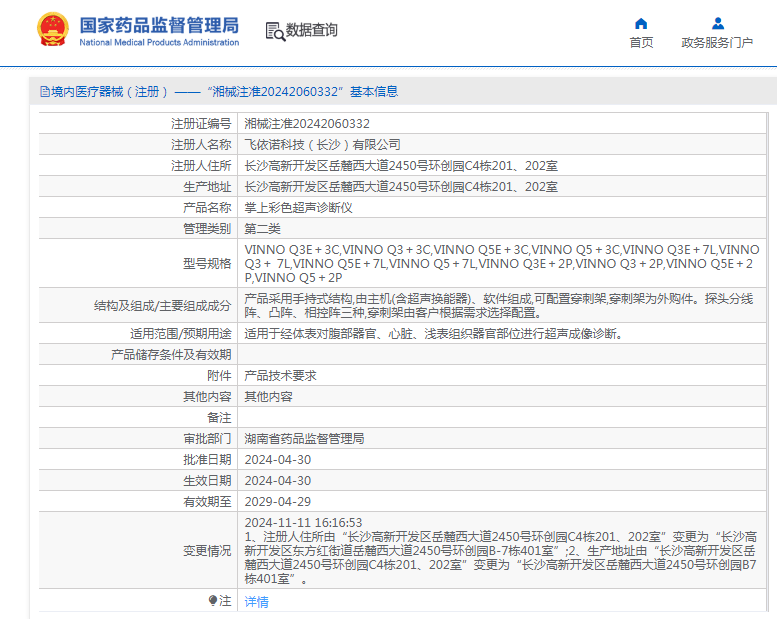
Task: Click approving department 湖南省药品监督管理局
Action: 305,438
